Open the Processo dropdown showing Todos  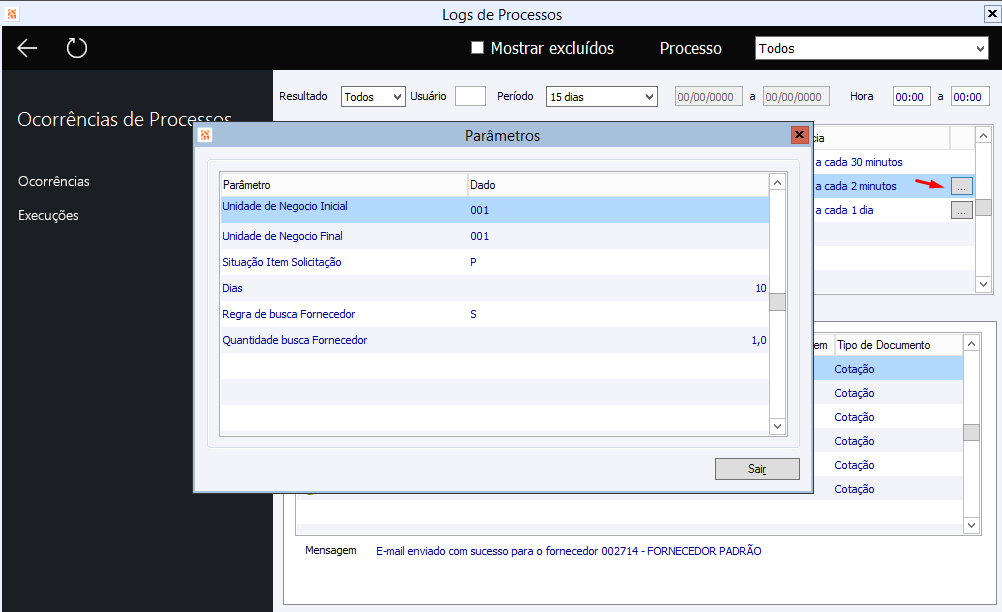pyautogui.click(x=872, y=49)
